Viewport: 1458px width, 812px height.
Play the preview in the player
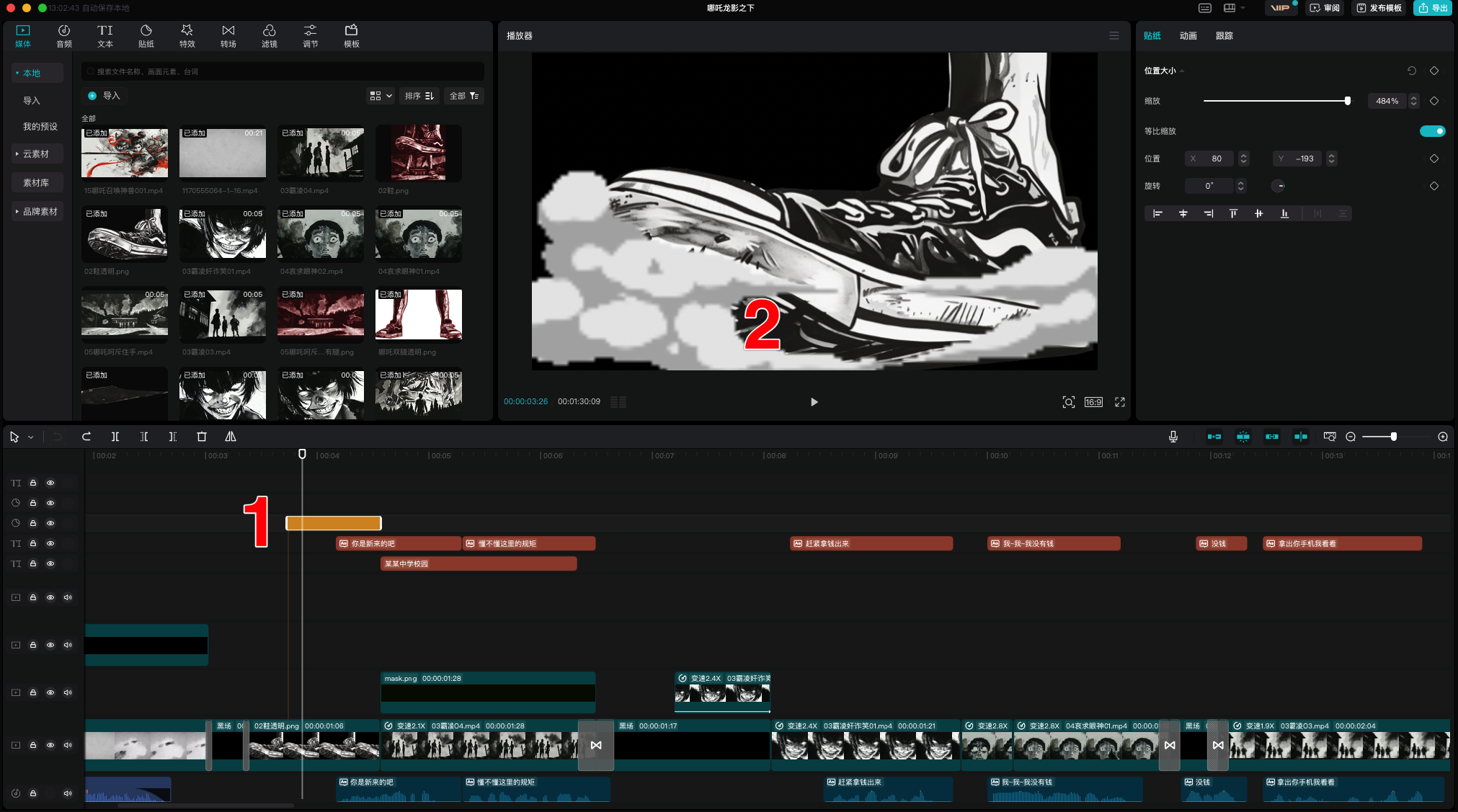click(814, 402)
